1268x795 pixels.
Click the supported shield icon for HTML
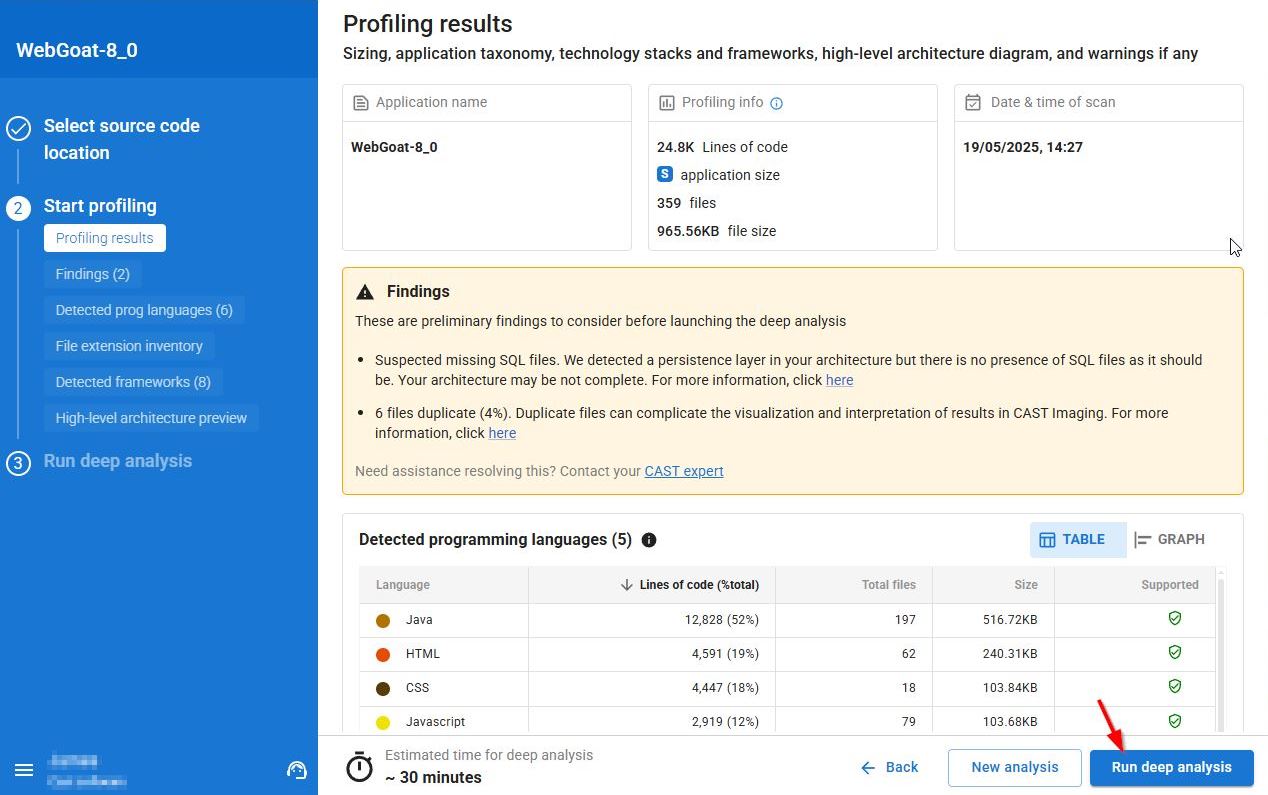pyautogui.click(x=1175, y=653)
